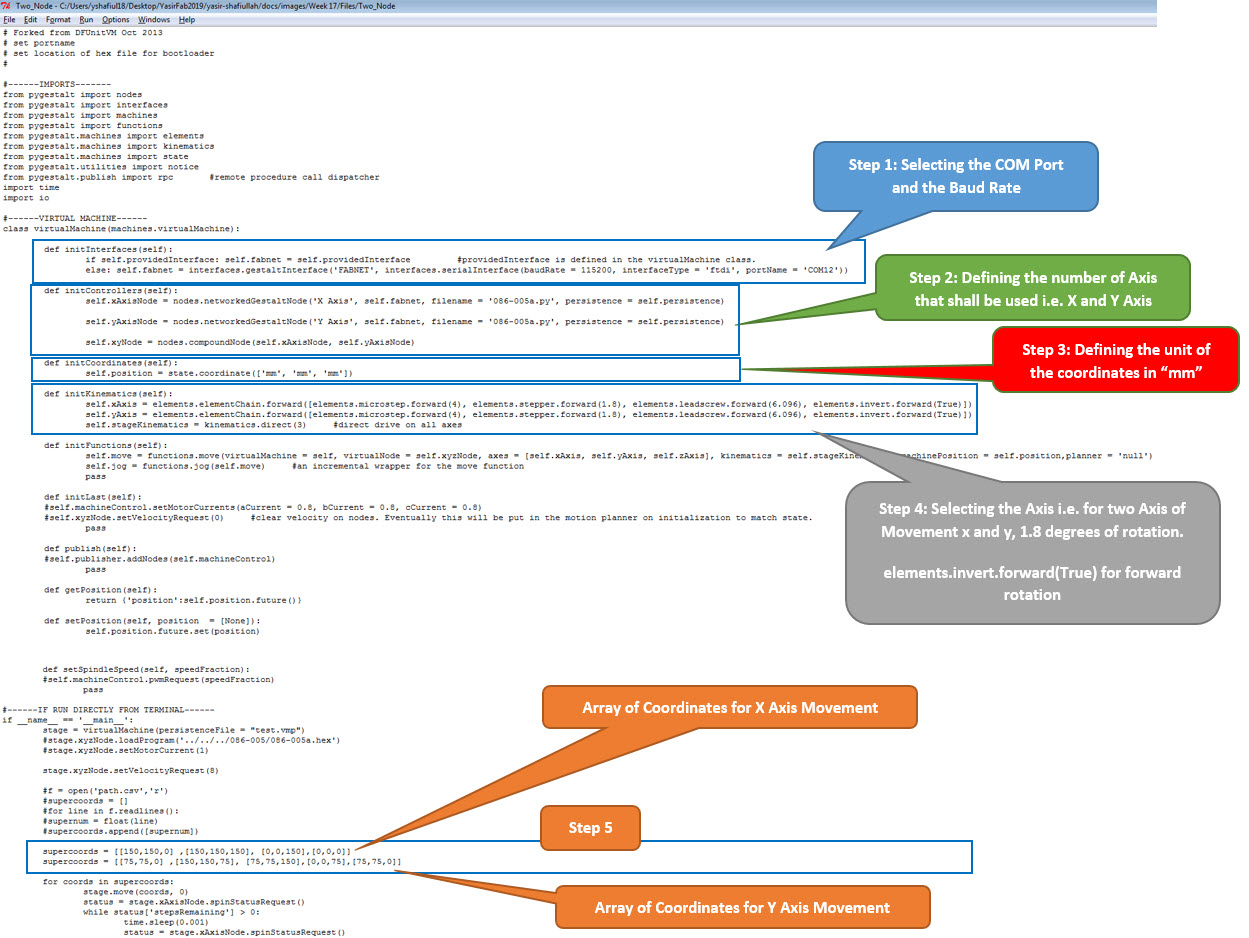Viewport: 1249px width, 938px height.
Task: Click 'from pygestalt.utilities import notice' line
Action: pos(100,167)
